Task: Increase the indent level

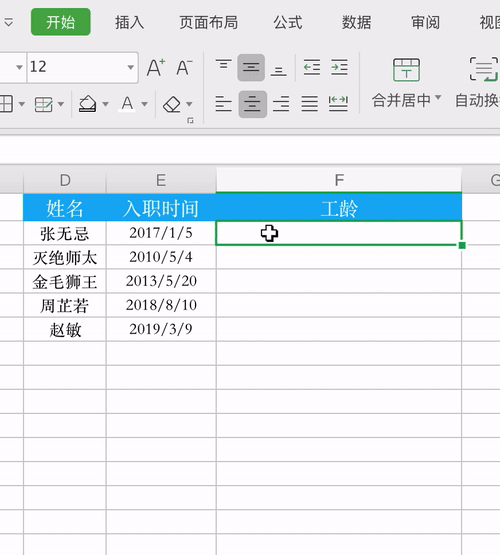Action: (339, 67)
